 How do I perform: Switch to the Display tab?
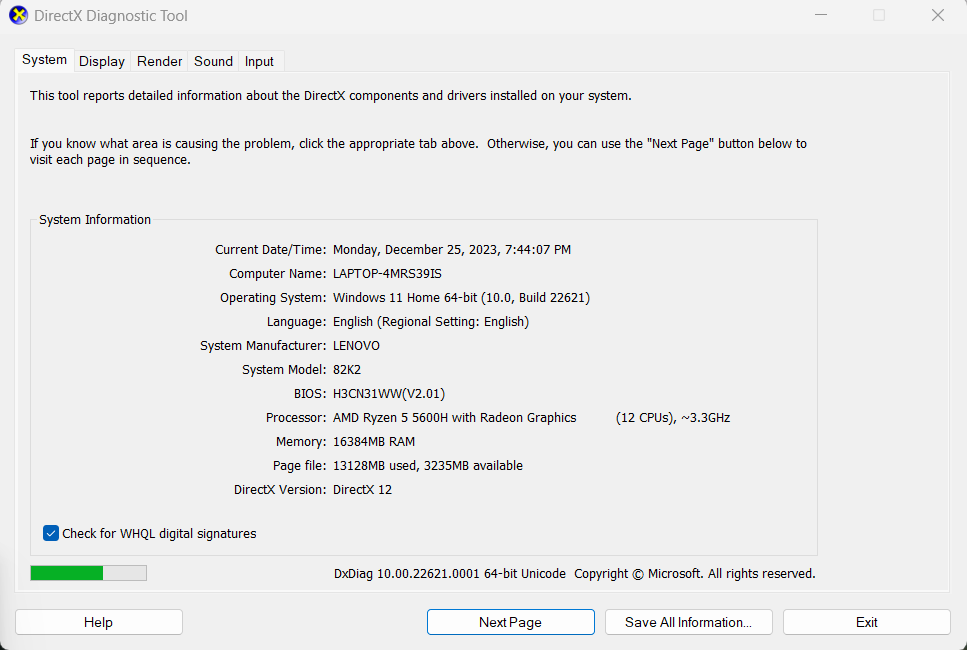102,61
